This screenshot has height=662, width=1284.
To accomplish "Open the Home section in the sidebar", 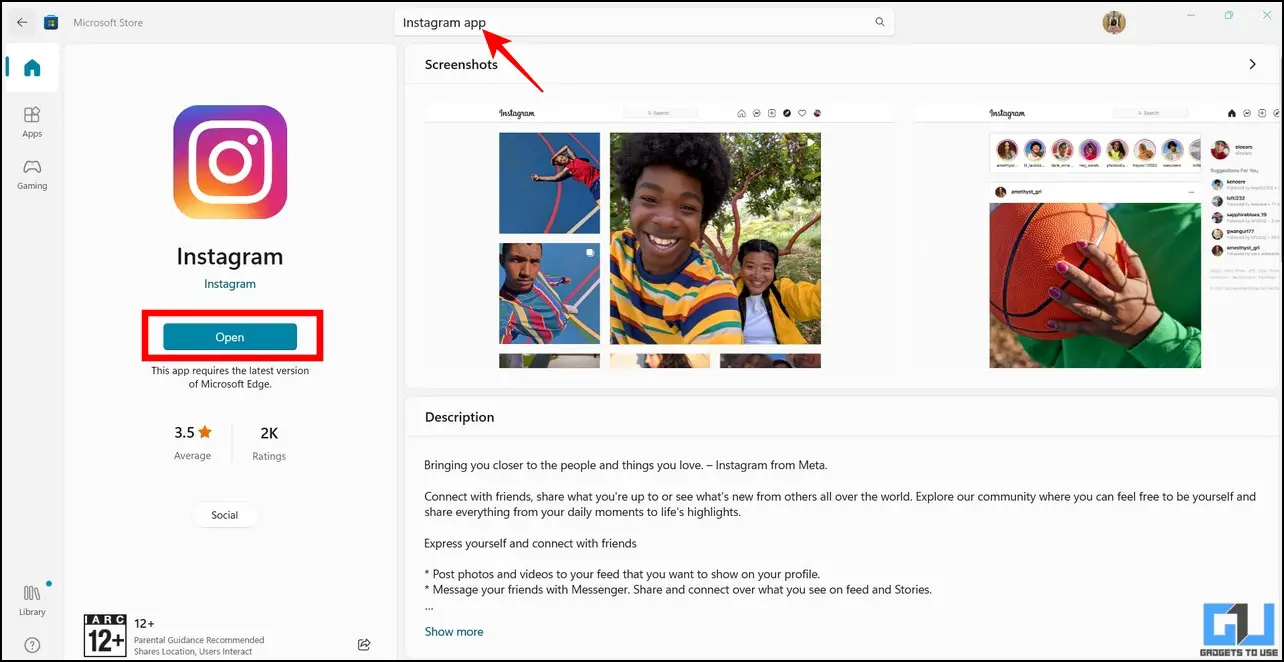I will pyautogui.click(x=32, y=68).
